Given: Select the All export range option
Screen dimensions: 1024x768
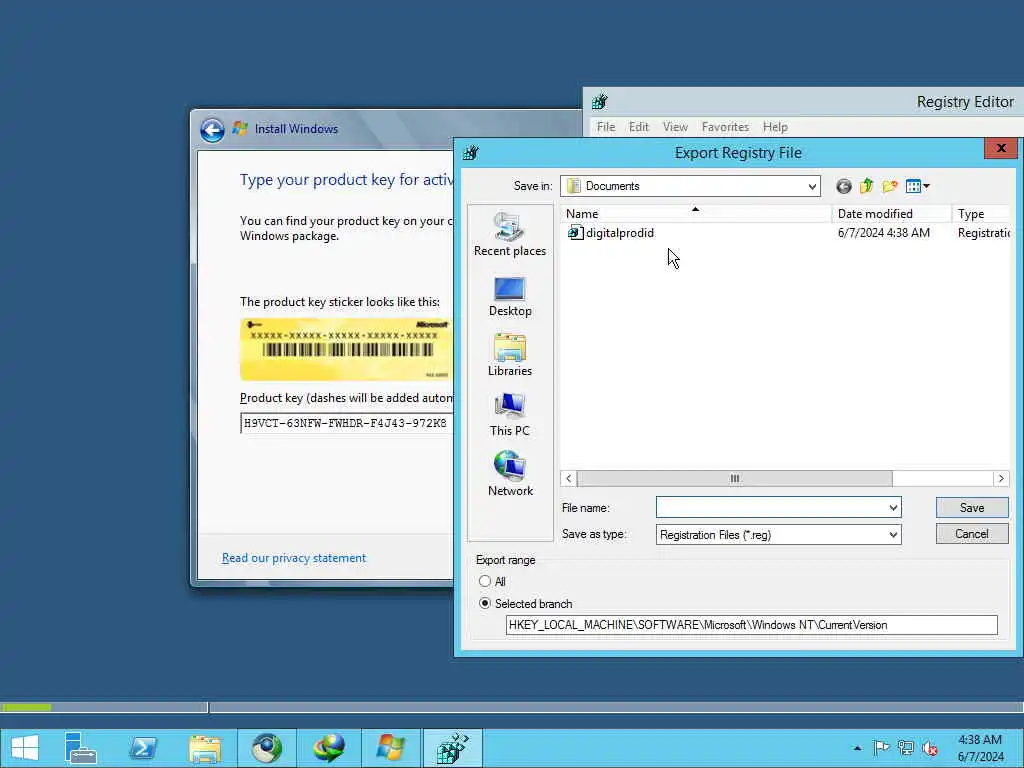Looking at the screenshot, I should point(485,581).
